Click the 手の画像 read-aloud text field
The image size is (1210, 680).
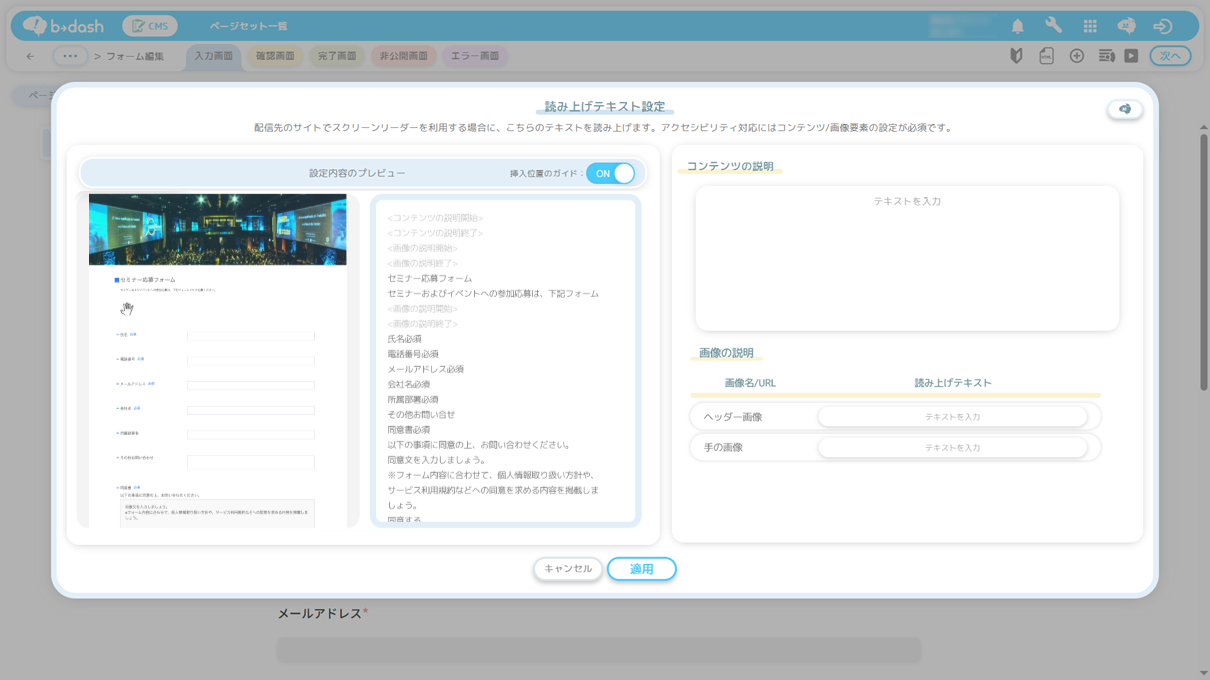[952, 448]
